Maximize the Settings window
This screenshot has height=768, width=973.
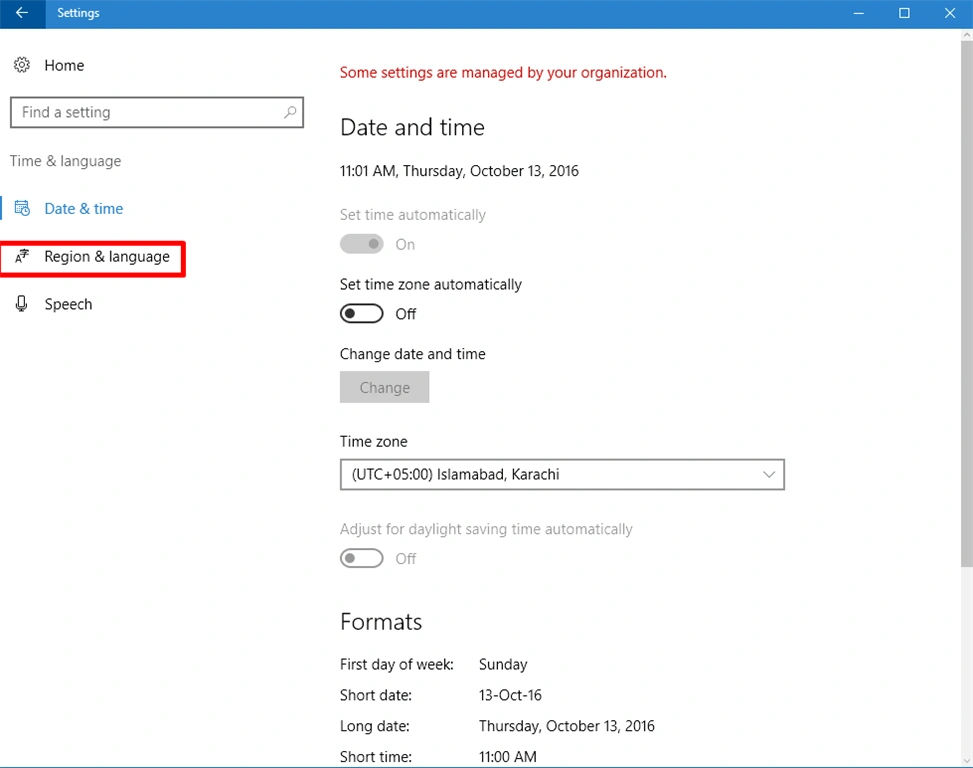pyautogui.click(x=904, y=13)
